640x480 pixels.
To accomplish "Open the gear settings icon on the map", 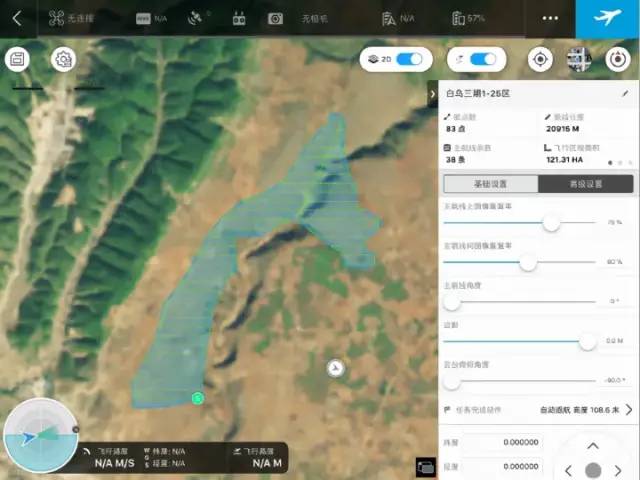I will point(63,59).
